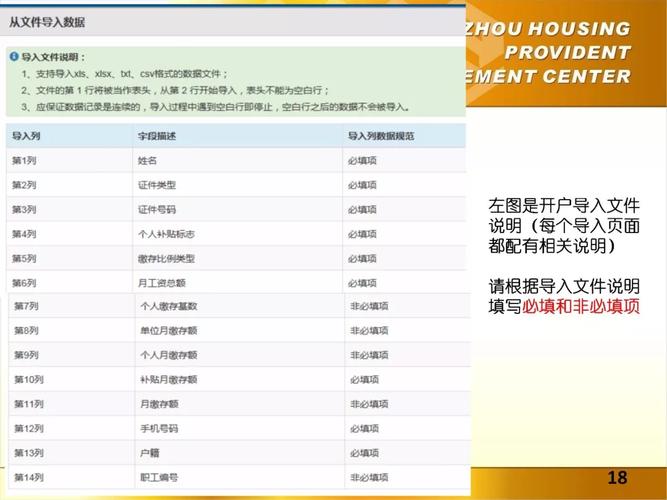Click the blue info icon beside 导入文件说明
Image resolution: width=667 pixels, height=500 pixels.
(14, 57)
